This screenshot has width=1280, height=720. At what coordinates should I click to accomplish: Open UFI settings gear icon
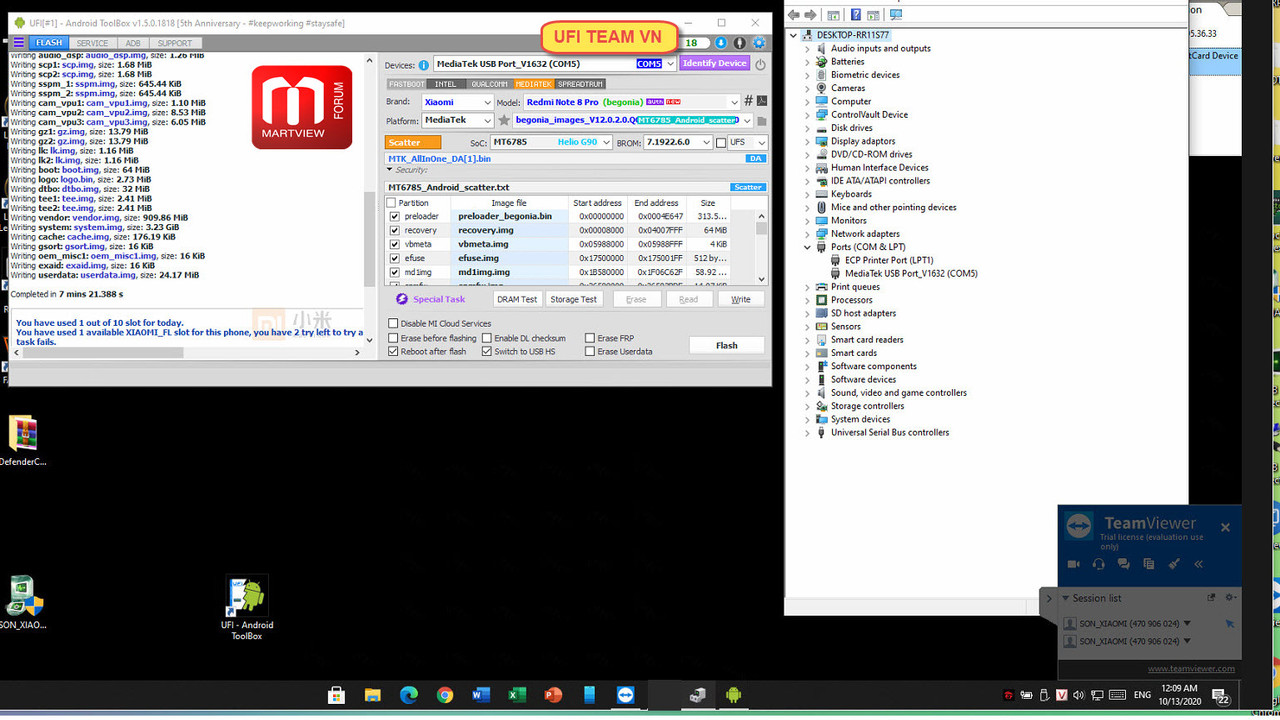click(759, 43)
